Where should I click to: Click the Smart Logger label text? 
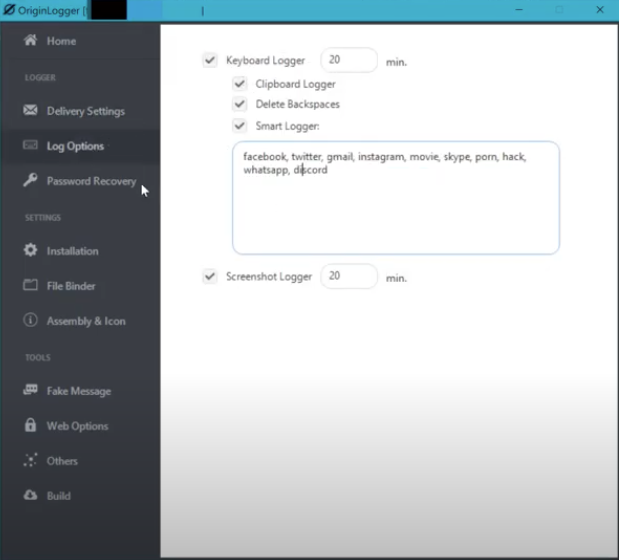[287, 126]
